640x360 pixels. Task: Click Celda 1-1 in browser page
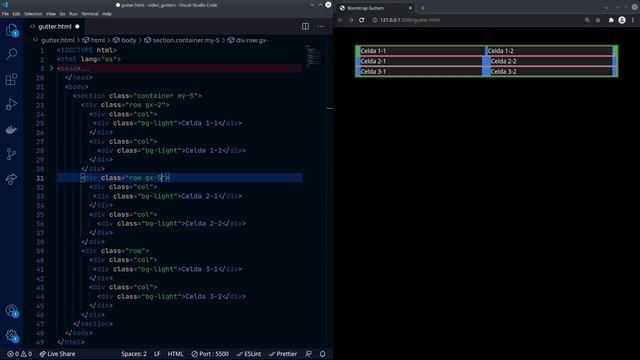click(373, 51)
